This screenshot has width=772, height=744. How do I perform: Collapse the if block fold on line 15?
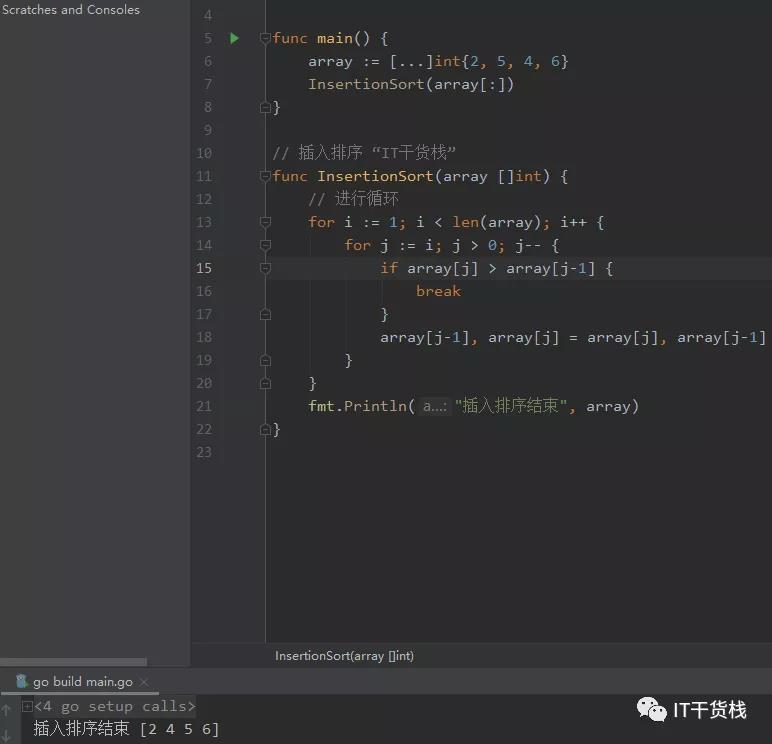click(265, 268)
